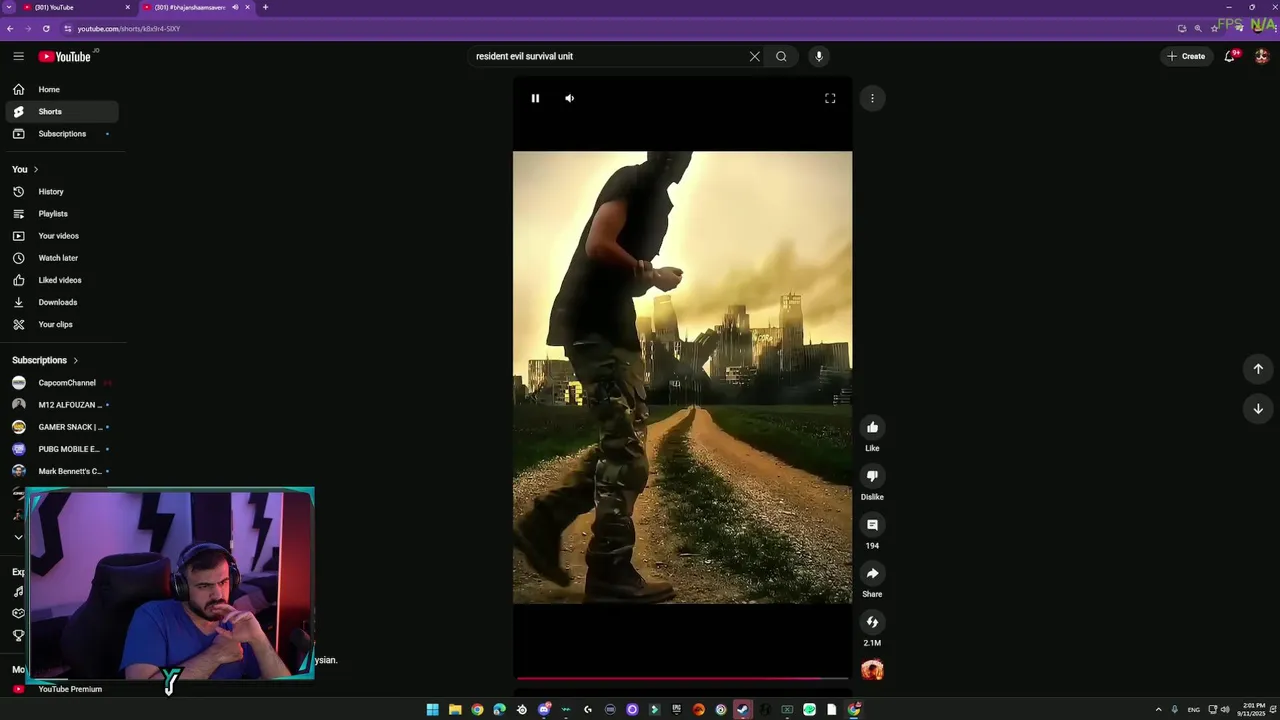Image resolution: width=1280 pixels, height=720 pixels.
Task: Click the browser address bar URL
Action: tap(129, 28)
